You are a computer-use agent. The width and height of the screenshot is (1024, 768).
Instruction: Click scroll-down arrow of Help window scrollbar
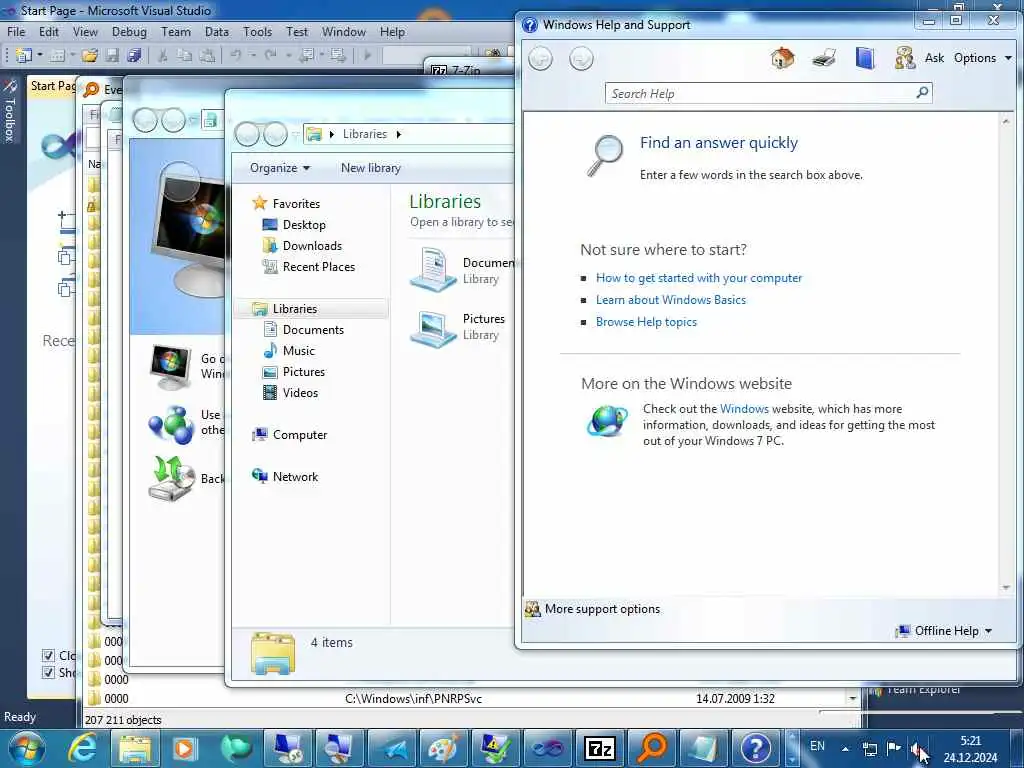(x=1006, y=588)
